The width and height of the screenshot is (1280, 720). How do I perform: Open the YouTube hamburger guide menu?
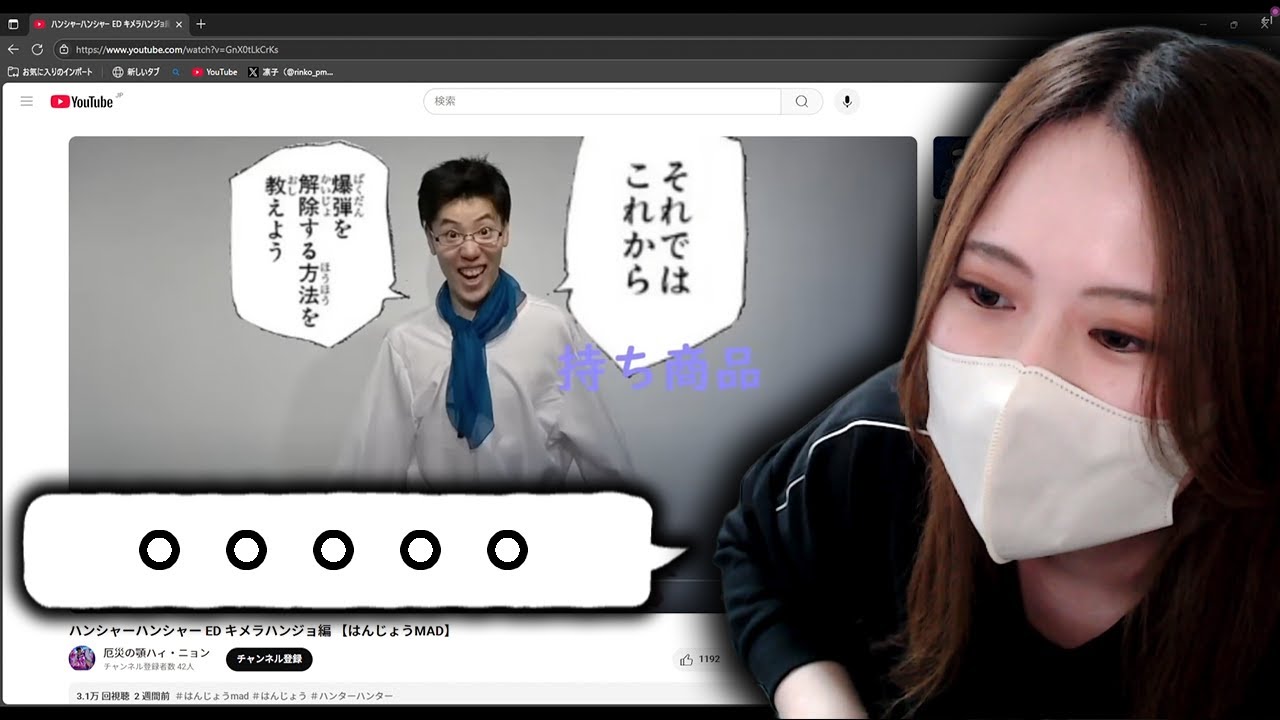(x=27, y=102)
